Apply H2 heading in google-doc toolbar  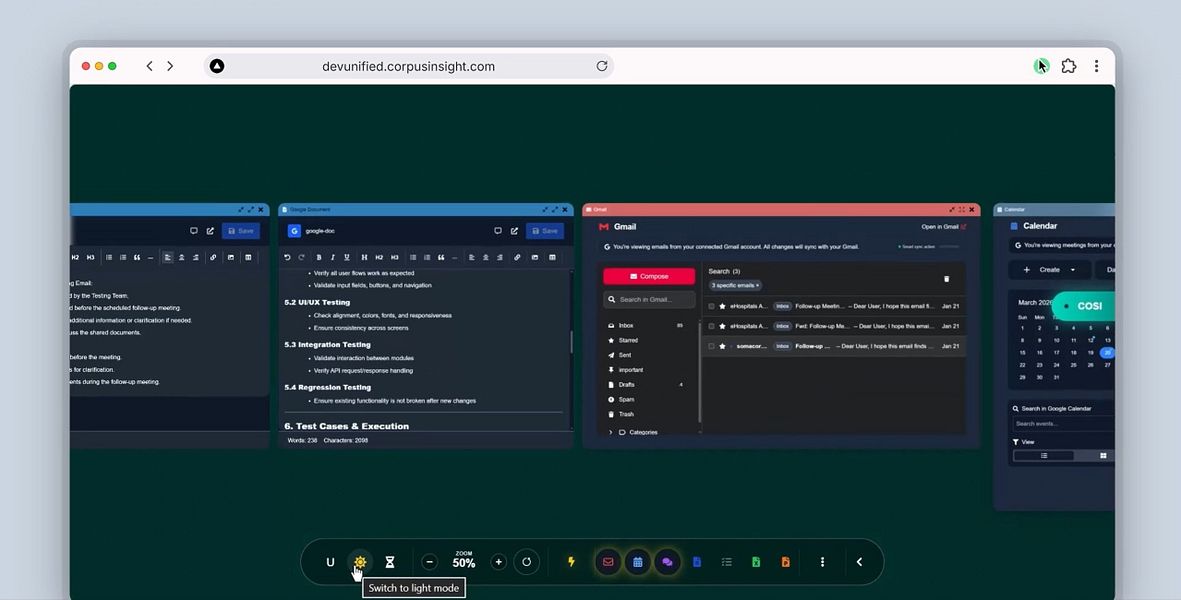379,257
